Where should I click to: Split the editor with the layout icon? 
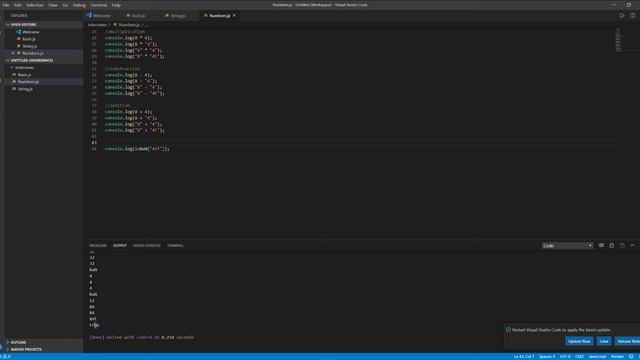click(632, 16)
